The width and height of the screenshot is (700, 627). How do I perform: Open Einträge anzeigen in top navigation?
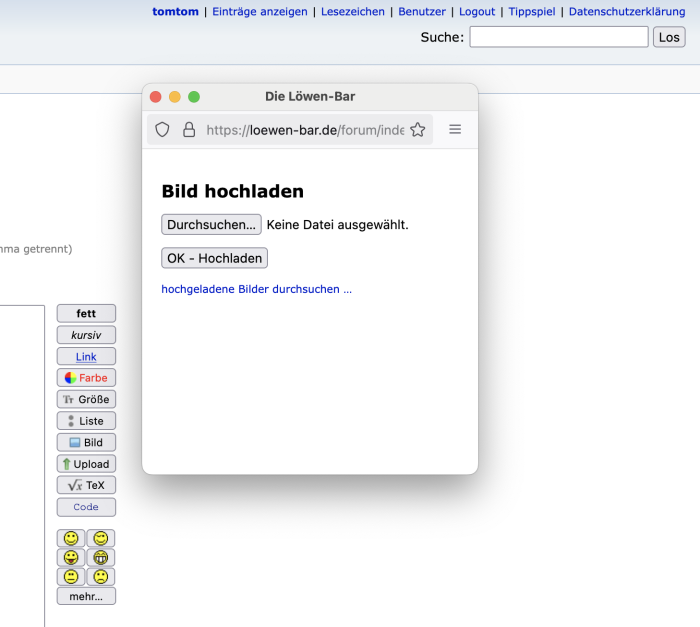coord(260,12)
